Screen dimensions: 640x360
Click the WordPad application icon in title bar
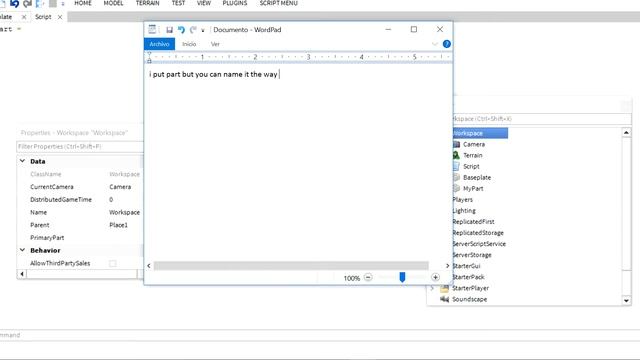[x=152, y=29]
